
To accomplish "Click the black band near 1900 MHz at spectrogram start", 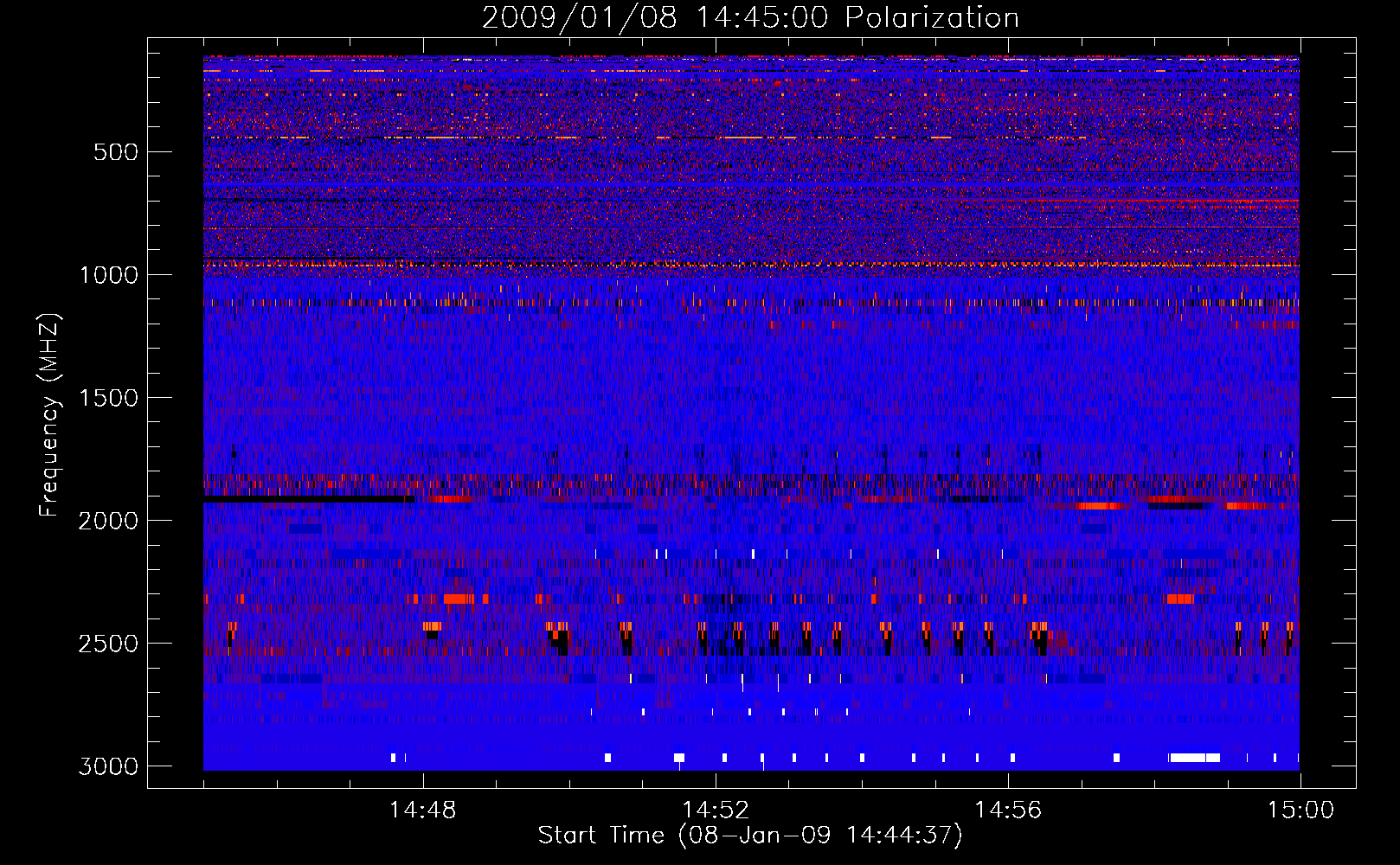I will [x=309, y=500].
